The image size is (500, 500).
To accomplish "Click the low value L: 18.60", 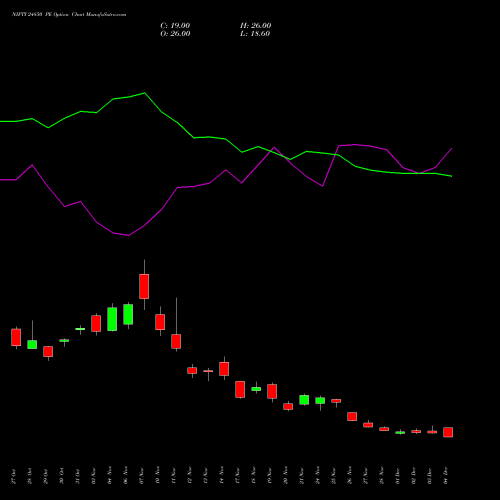I will 255,34.
